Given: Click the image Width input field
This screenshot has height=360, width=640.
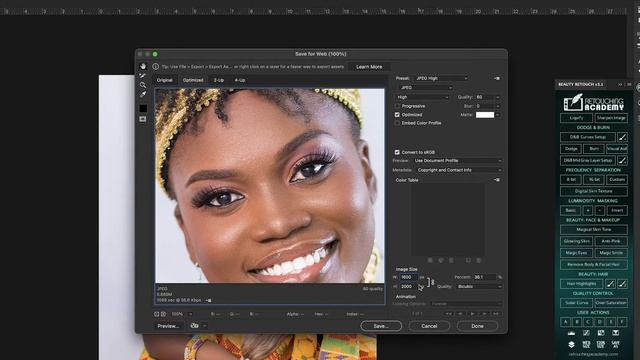Looking at the screenshot, I should pyautogui.click(x=408, y=277).
